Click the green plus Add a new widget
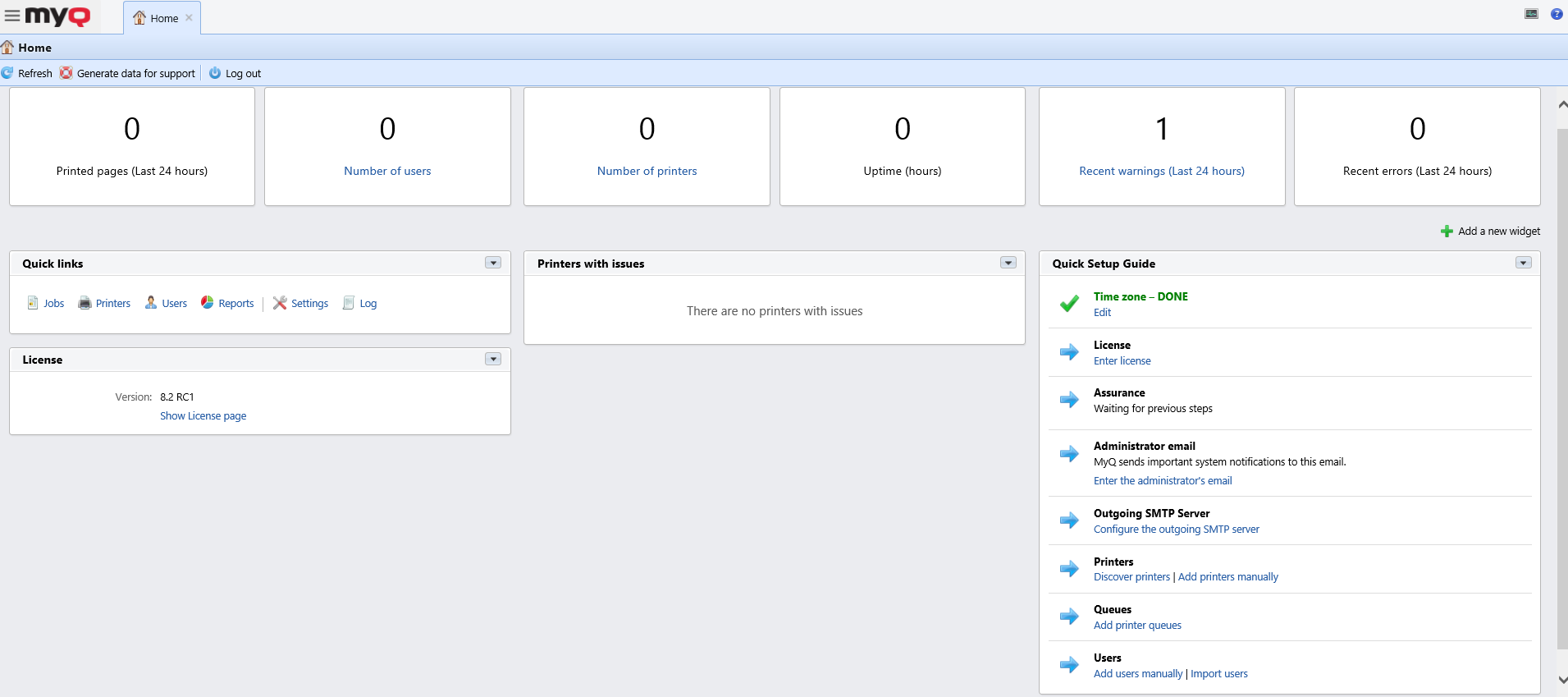The height and width of the screenshot is (697, 1568). click(1447, 232)
